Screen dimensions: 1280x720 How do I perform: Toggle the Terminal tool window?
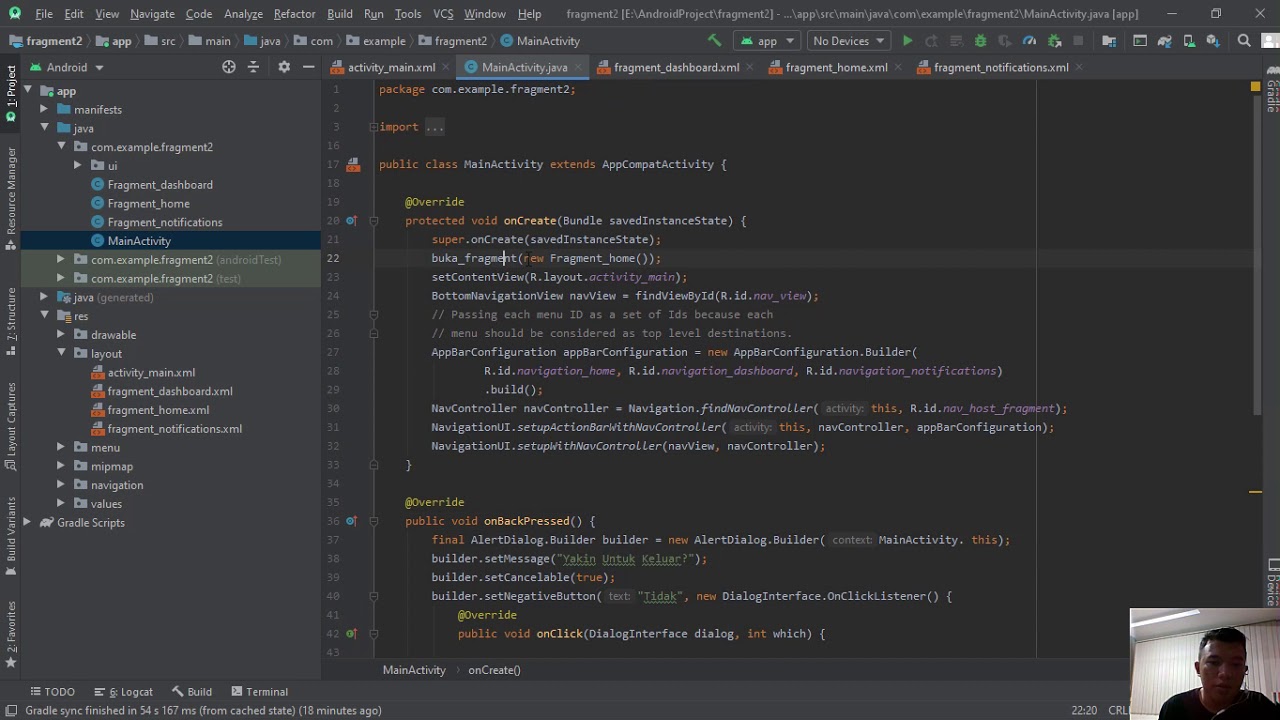(x=258, y=692)
